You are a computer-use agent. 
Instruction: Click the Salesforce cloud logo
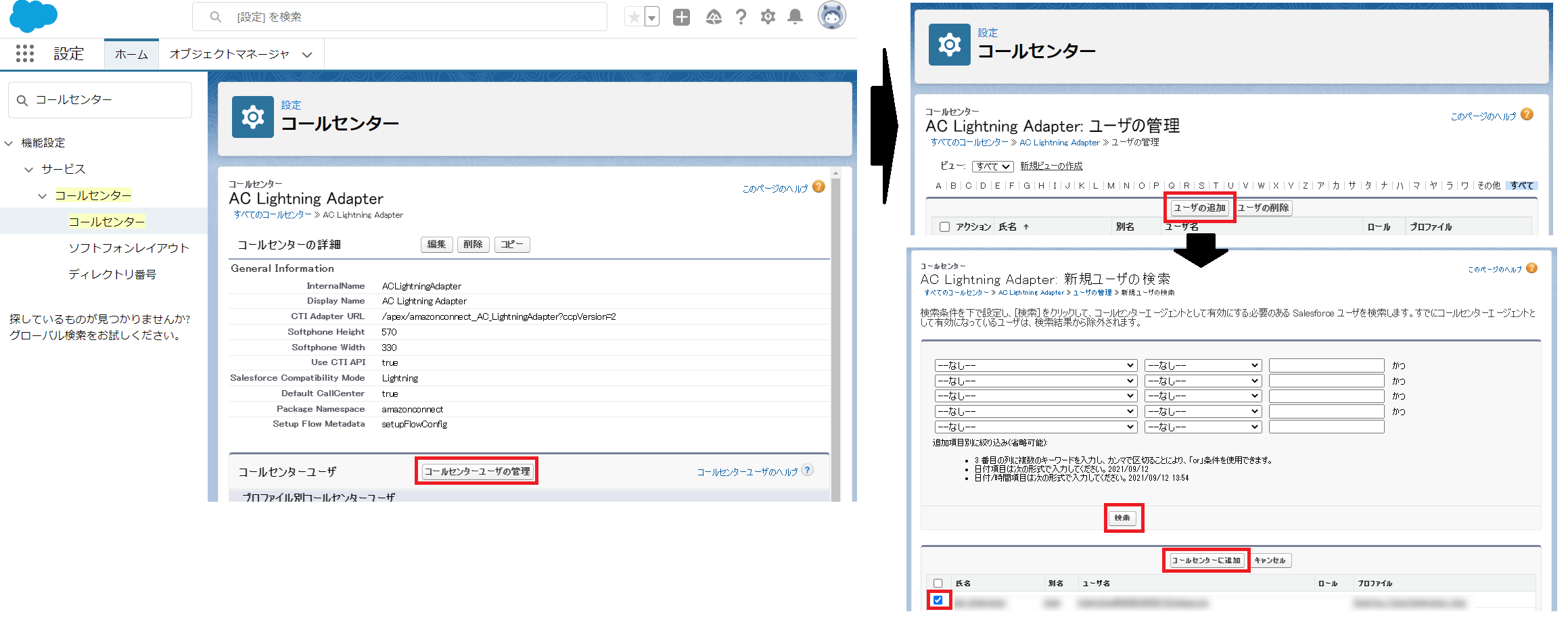[33, 15]
